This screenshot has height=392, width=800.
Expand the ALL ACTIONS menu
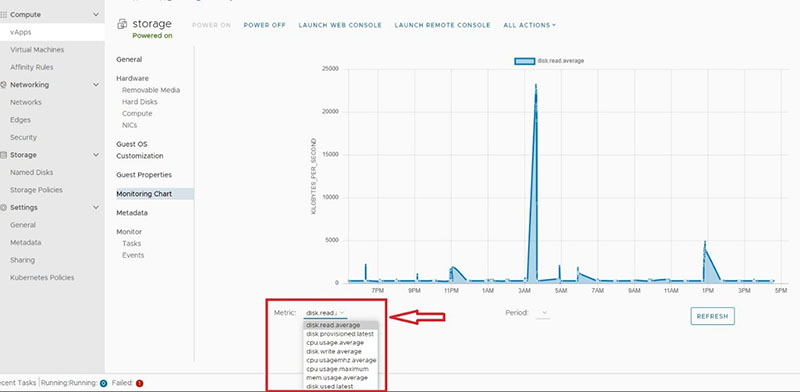point(530,25)
